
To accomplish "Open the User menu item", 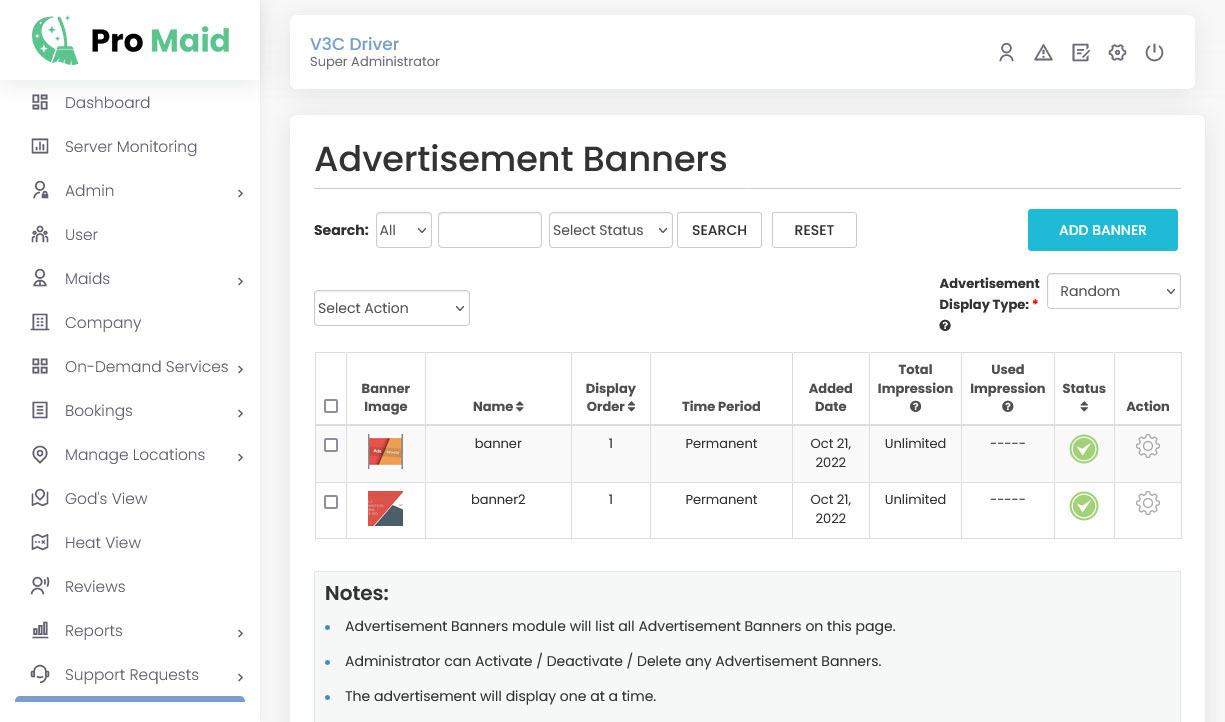I will click(x=81, y=234).
